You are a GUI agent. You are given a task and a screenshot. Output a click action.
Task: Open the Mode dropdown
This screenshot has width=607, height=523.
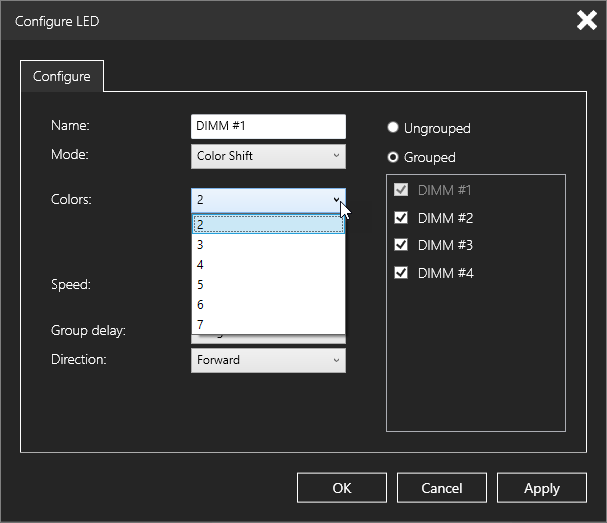coord(267,155)
